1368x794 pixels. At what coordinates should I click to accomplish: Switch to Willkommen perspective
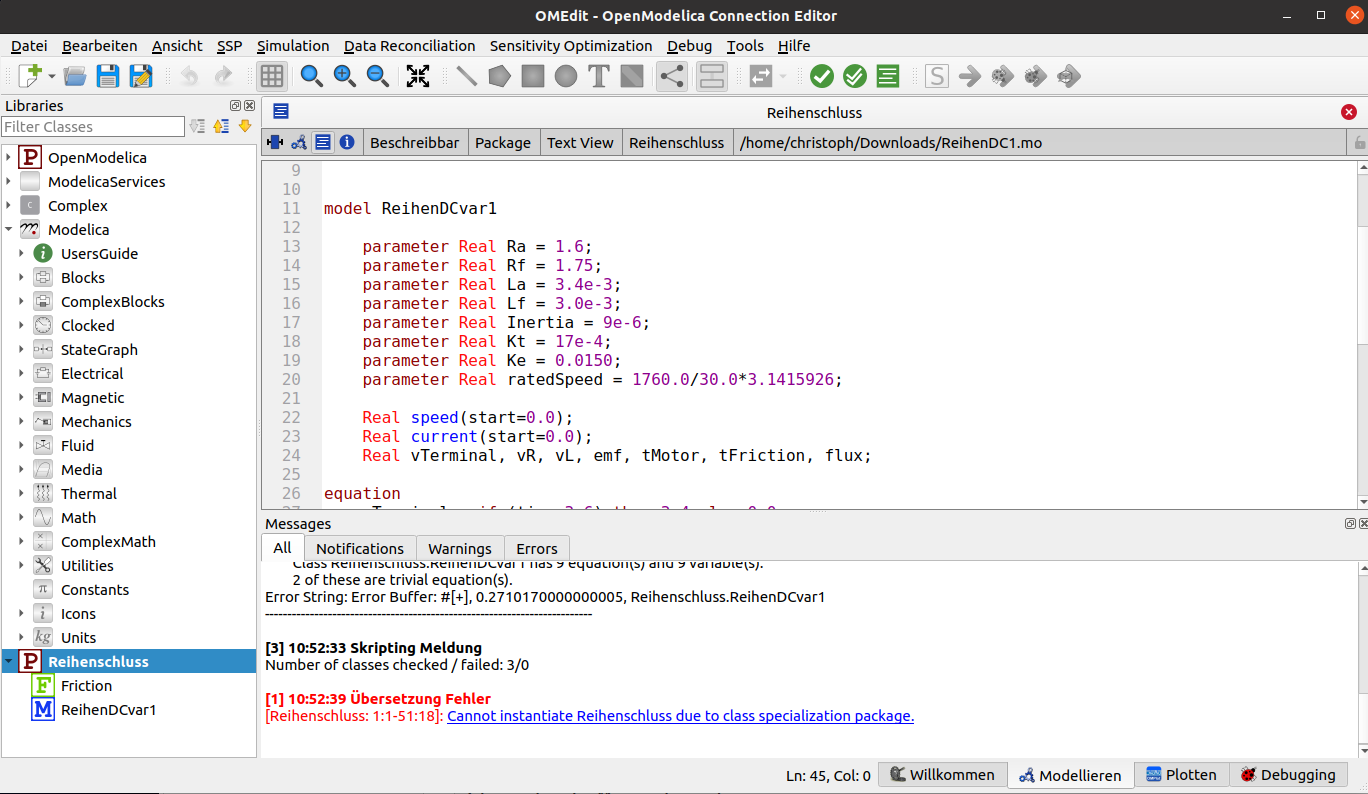[x=942, y=775]
